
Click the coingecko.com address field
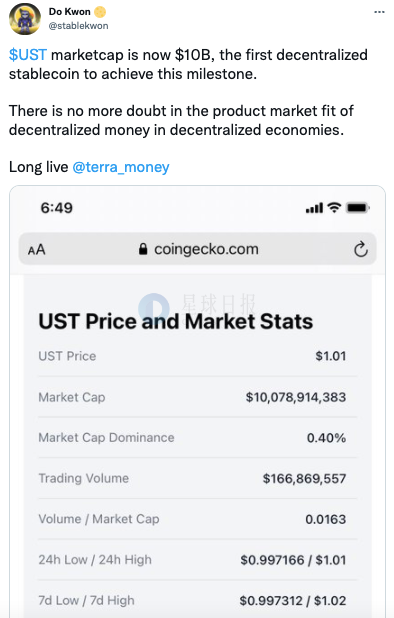197,249
